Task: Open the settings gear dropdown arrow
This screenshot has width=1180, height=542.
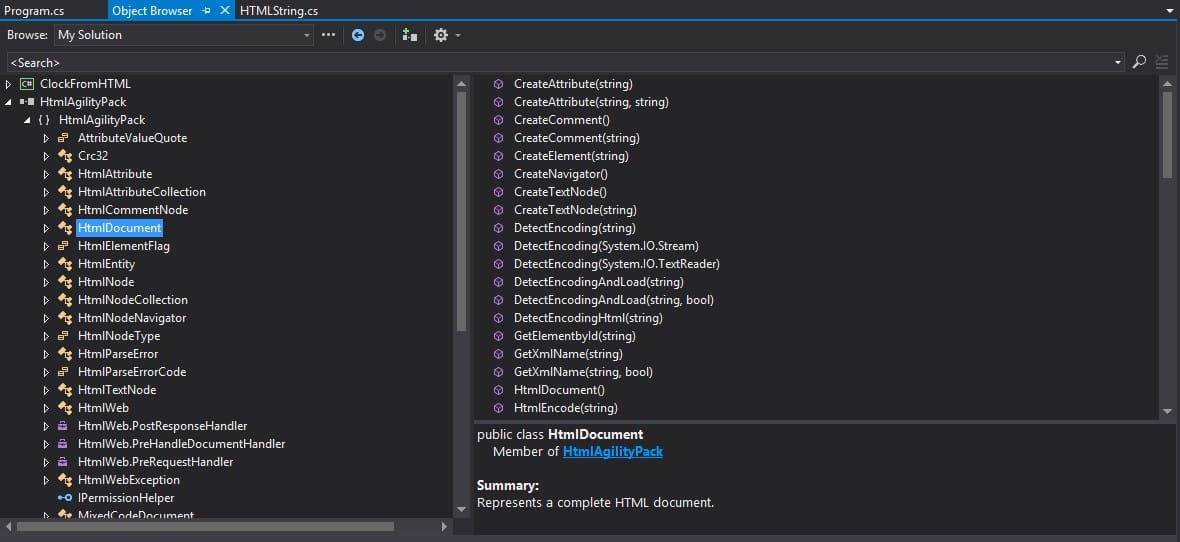Action: (458, 35)
